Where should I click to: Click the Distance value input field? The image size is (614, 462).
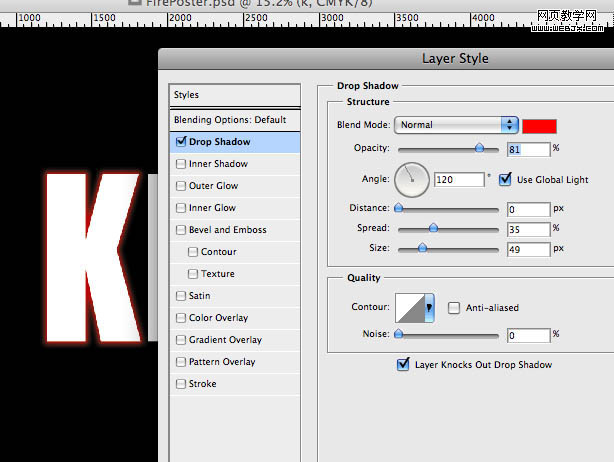tap(527, 210)
